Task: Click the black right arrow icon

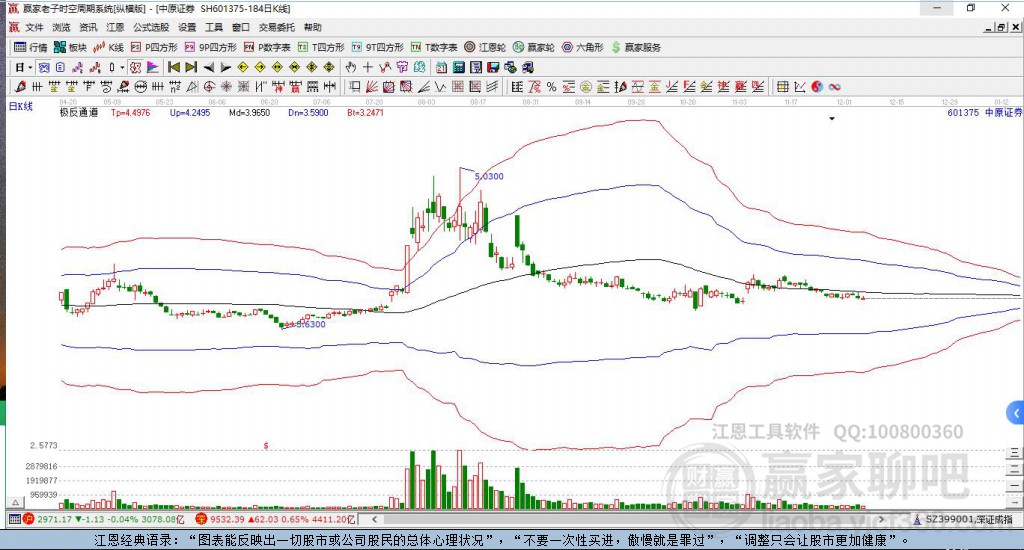Action: (x=225, y=67)
